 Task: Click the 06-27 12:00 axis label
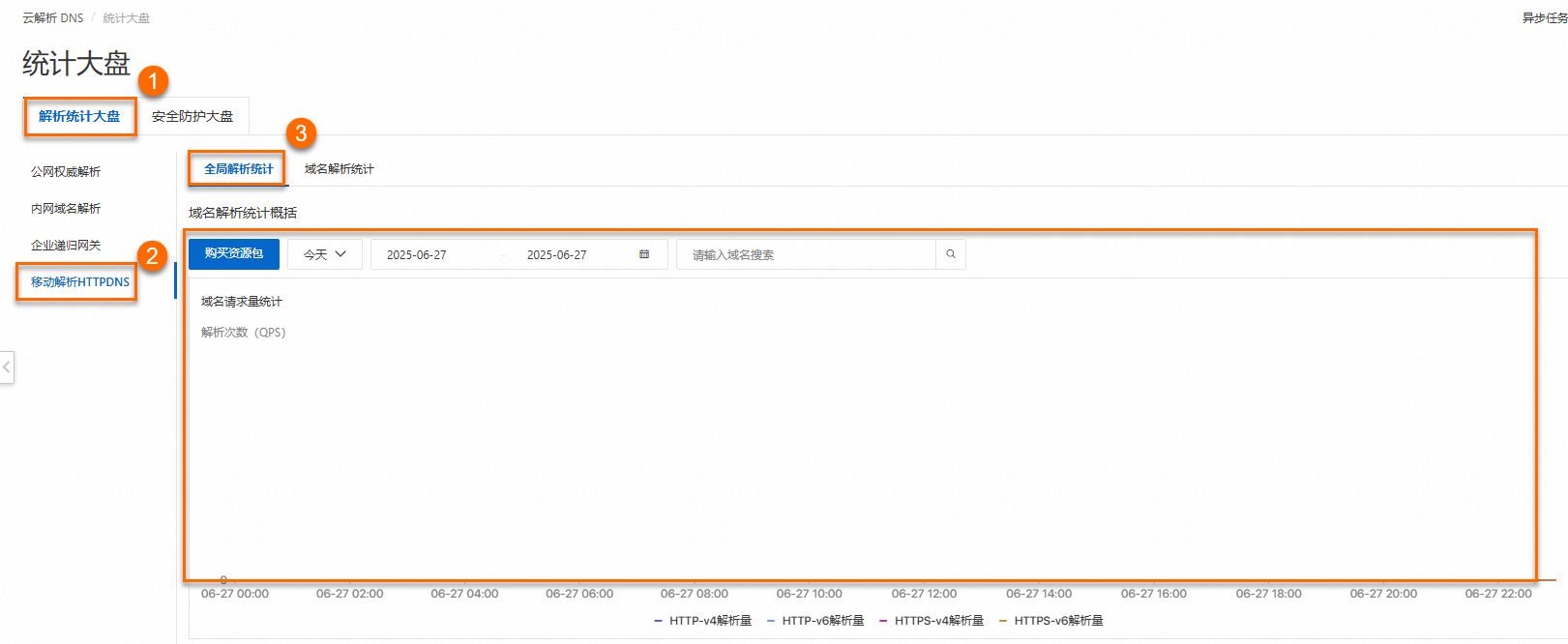tap(924, 594)
